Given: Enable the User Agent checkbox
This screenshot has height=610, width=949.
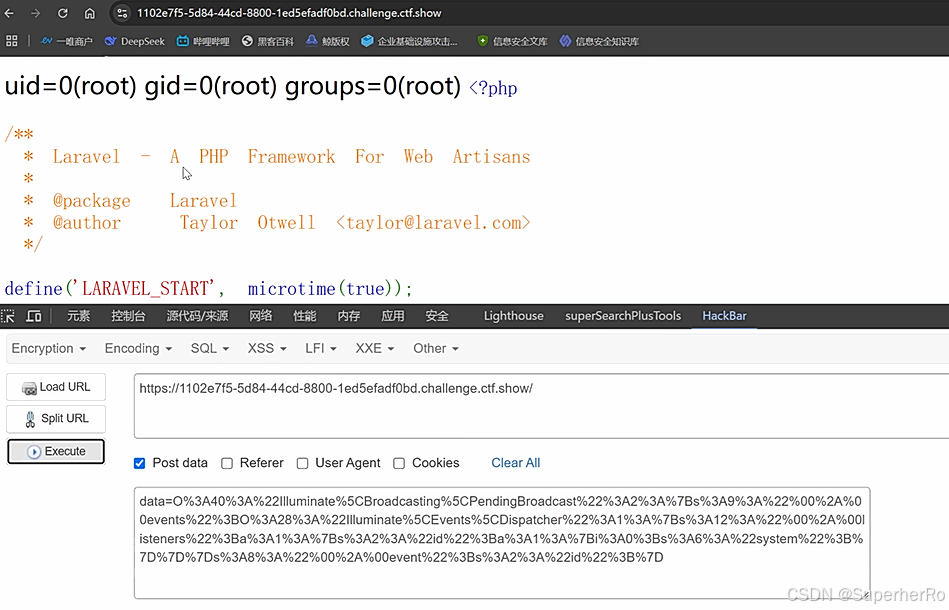Looking at the screenshot, I should (x=303, y=464).
